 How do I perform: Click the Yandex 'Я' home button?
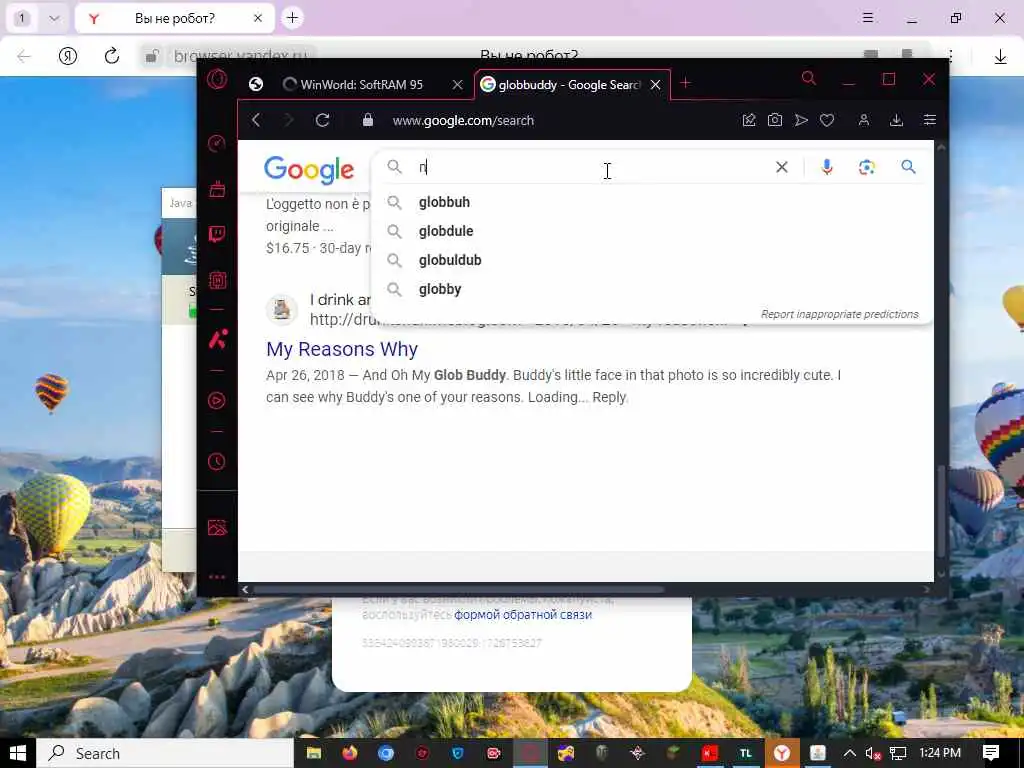(68, 56)
